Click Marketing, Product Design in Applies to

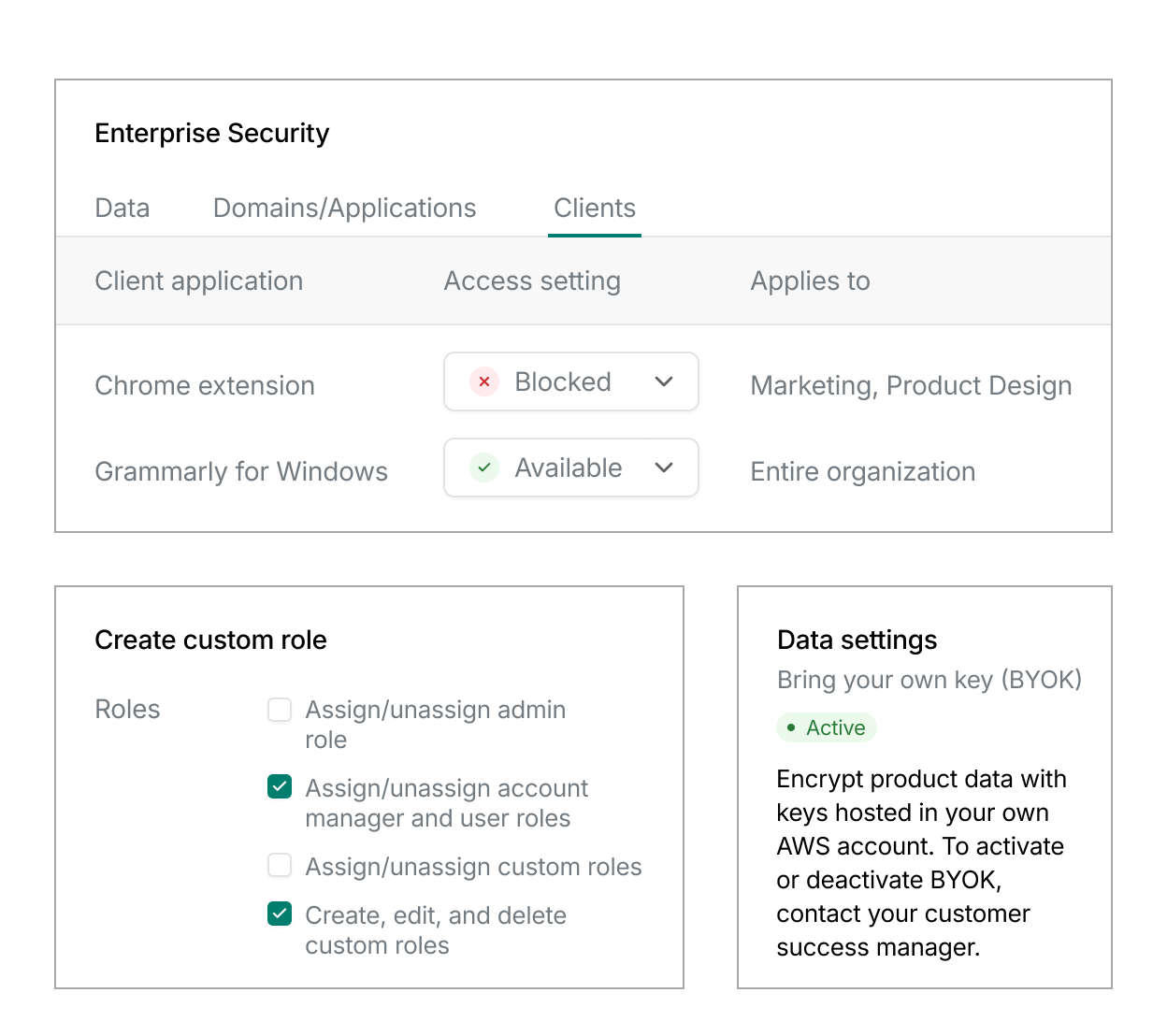910,385
